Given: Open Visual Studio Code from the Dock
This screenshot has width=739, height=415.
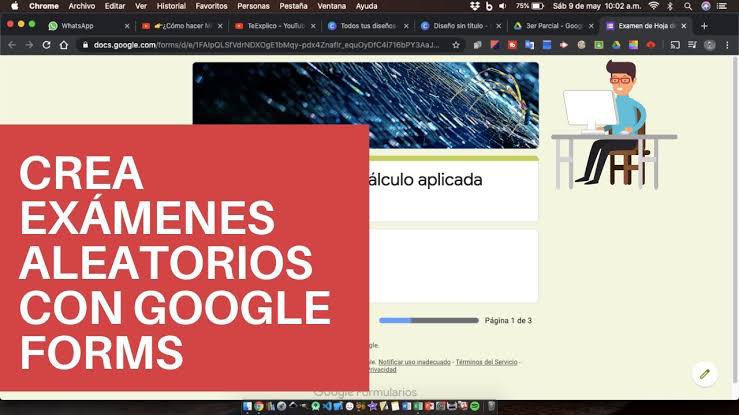Looking at the screenshot, I should 327,406.
